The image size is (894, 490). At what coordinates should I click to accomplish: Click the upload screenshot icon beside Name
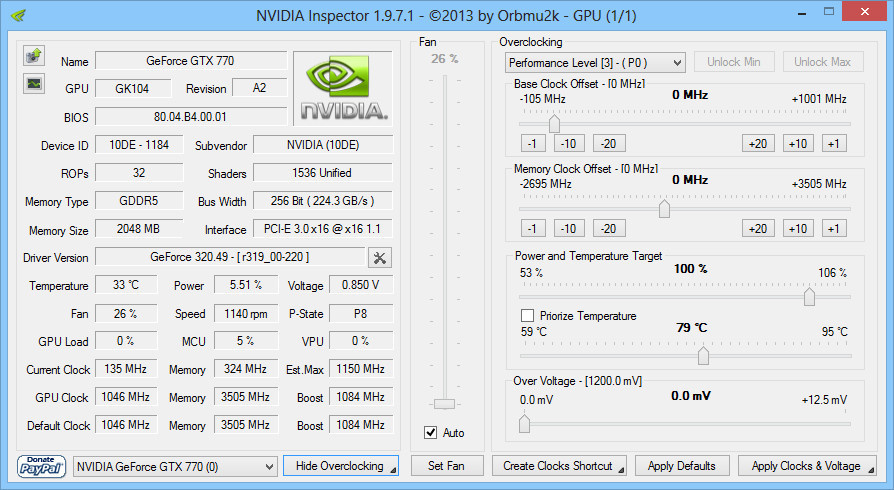pyautogui.click(x=34, y=56)
